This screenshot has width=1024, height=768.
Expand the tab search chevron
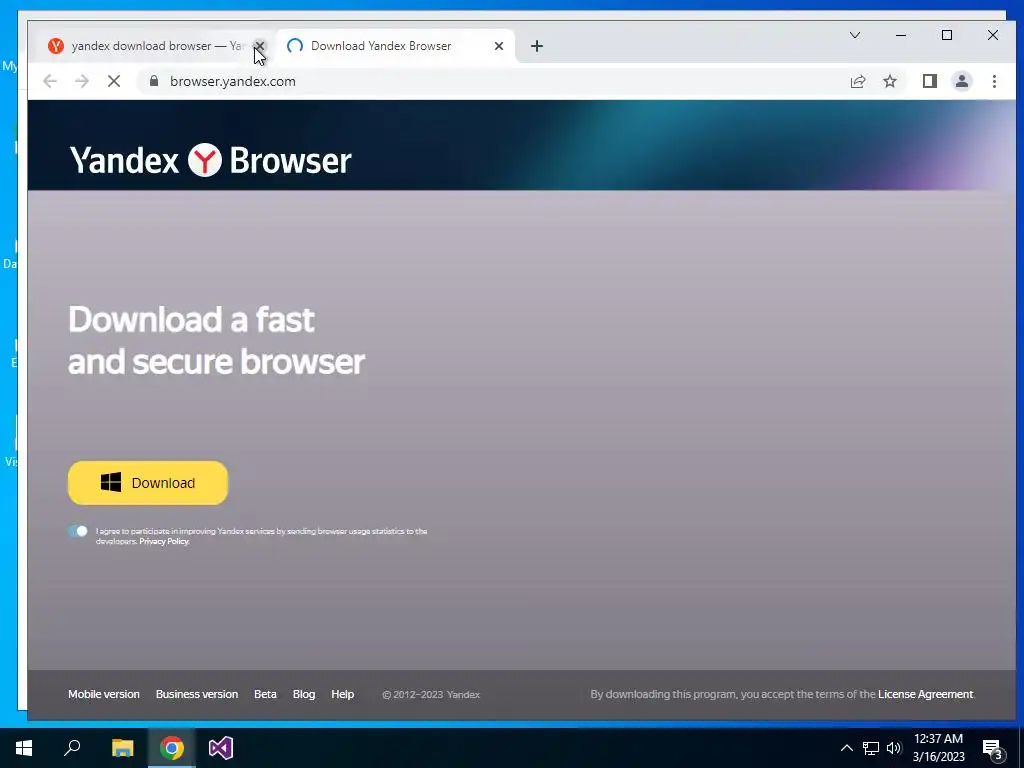click(855, 35)
